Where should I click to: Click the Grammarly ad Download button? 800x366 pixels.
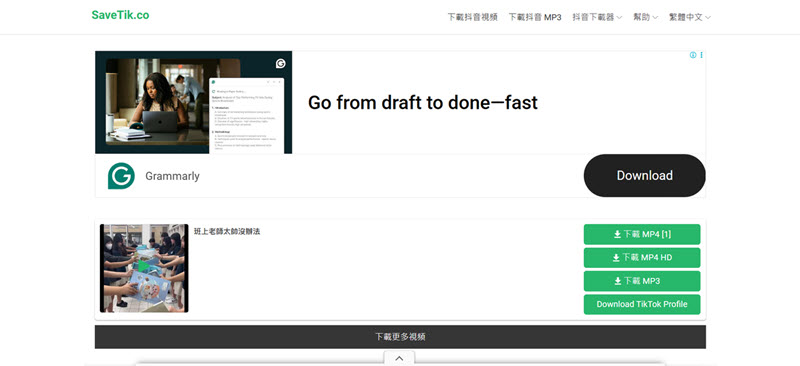click(644, 176)
